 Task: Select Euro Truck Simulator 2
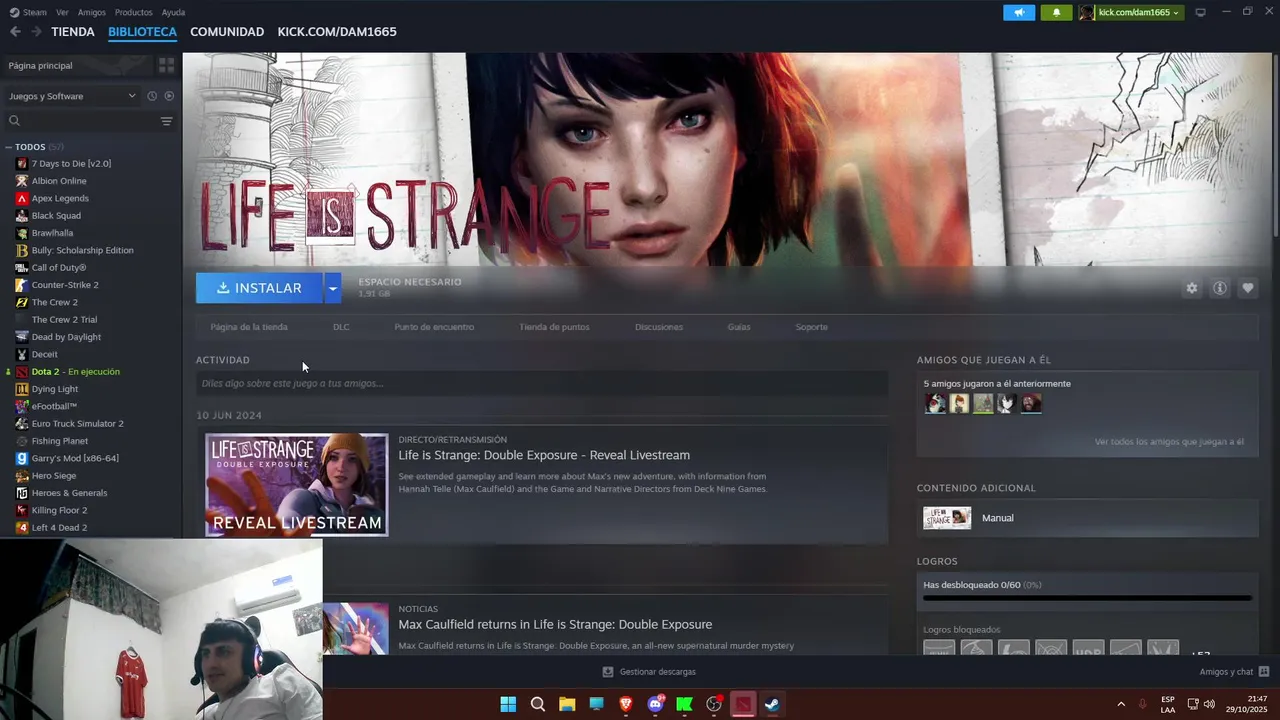coord(78,423)
